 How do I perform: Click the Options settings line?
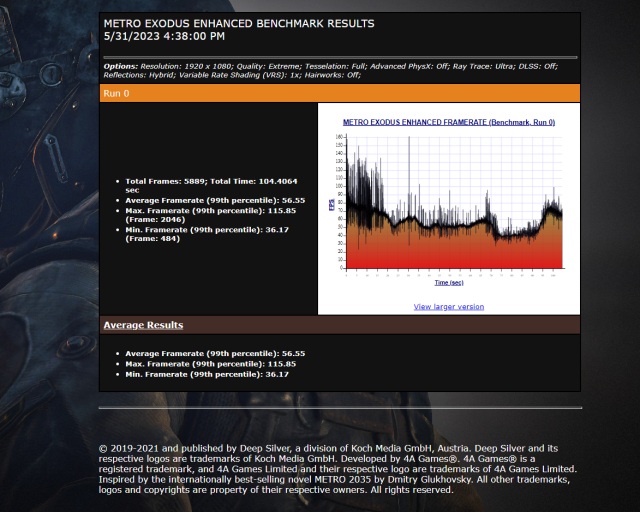(331, 71)
